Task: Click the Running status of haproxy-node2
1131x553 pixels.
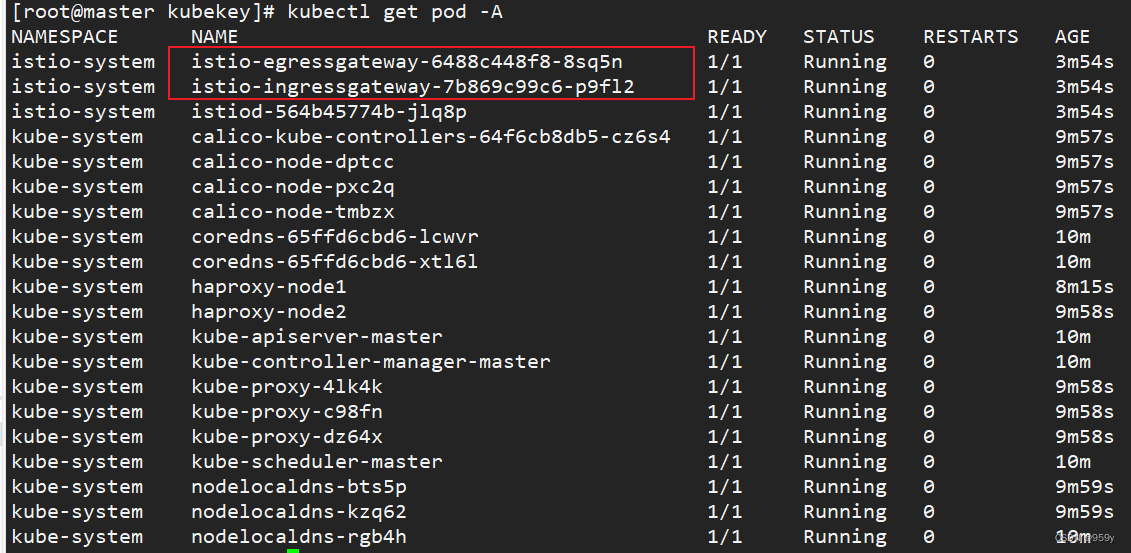Action: pos(845,311)
